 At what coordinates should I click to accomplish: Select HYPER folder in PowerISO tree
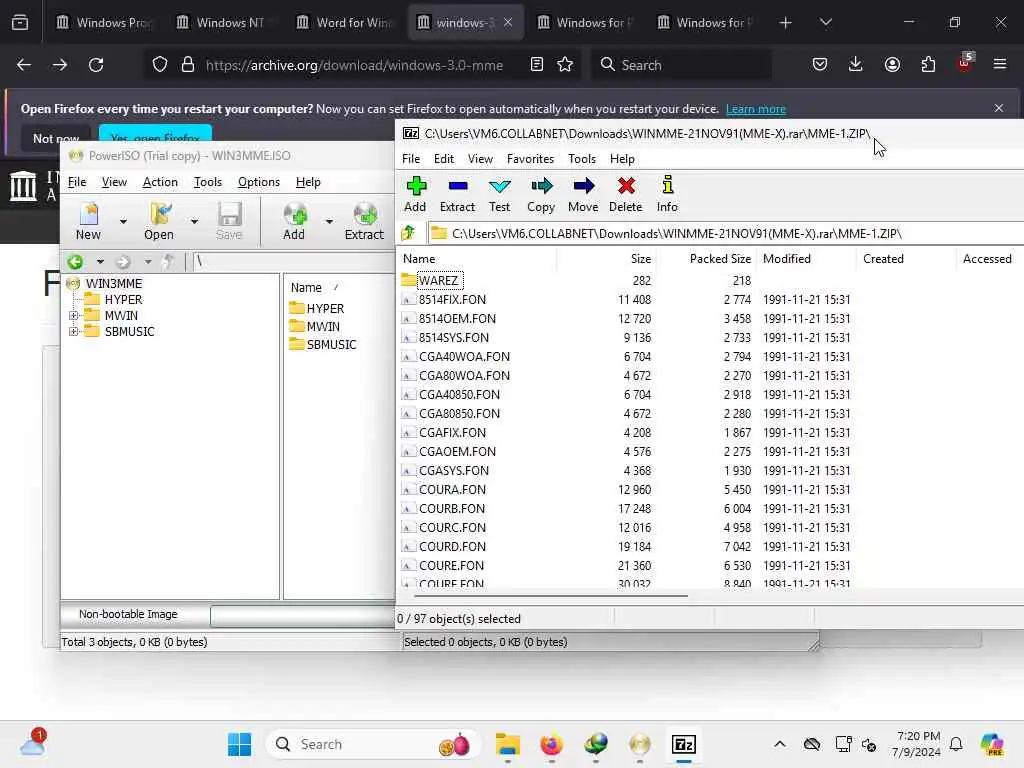(x=123, y=299)
